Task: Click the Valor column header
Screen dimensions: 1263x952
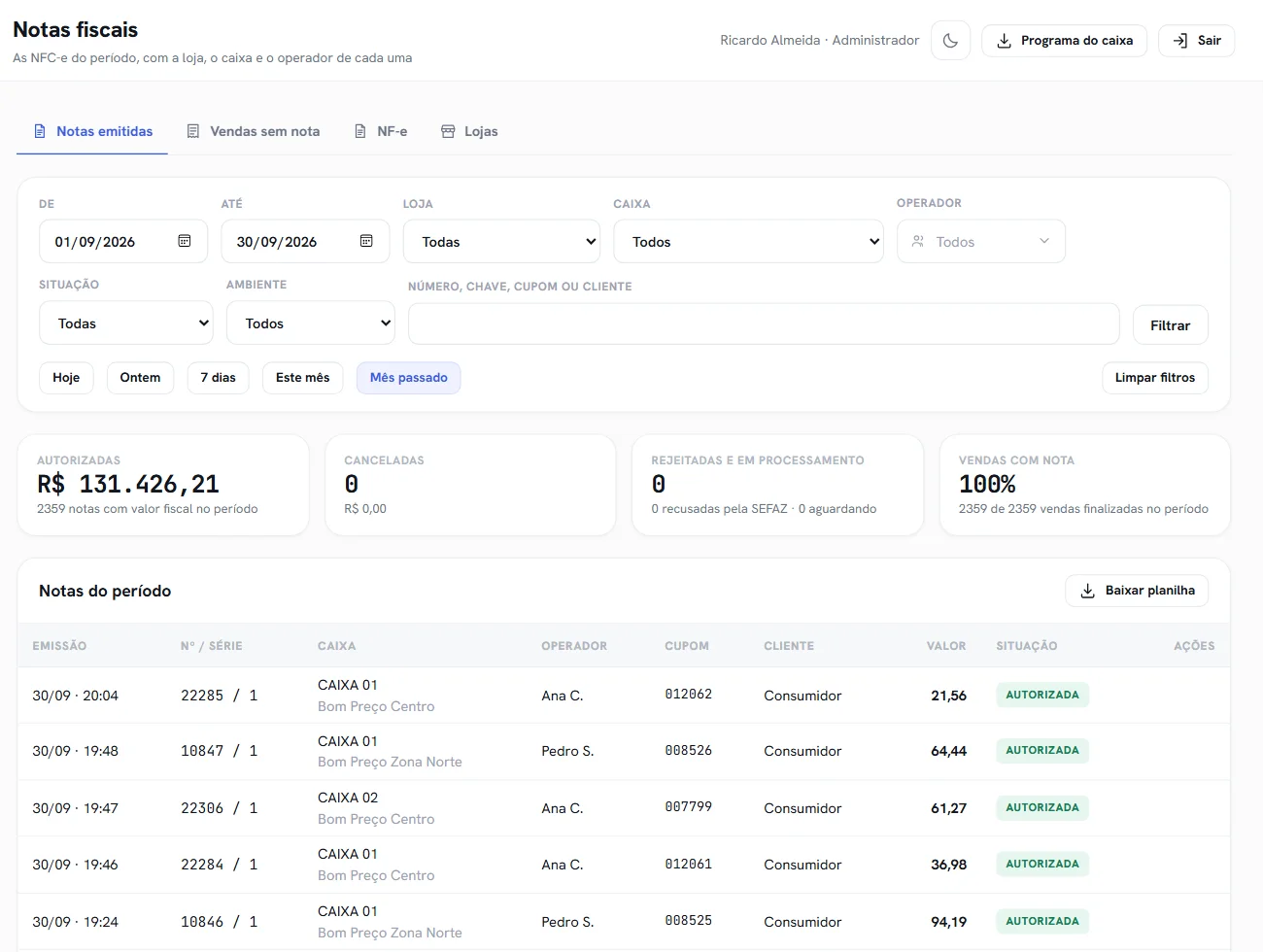Action: pyautogui.click(x=946, y=646)
